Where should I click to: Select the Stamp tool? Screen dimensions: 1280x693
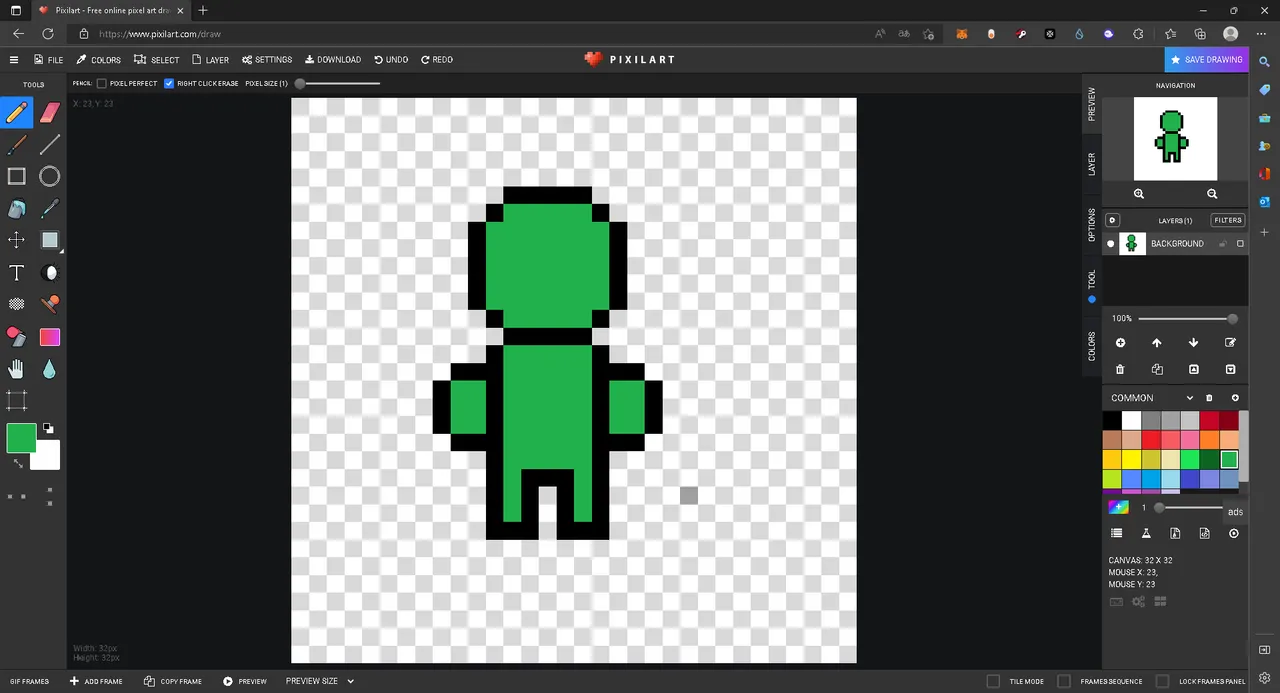pyautogui.click(x=50, y=304)
